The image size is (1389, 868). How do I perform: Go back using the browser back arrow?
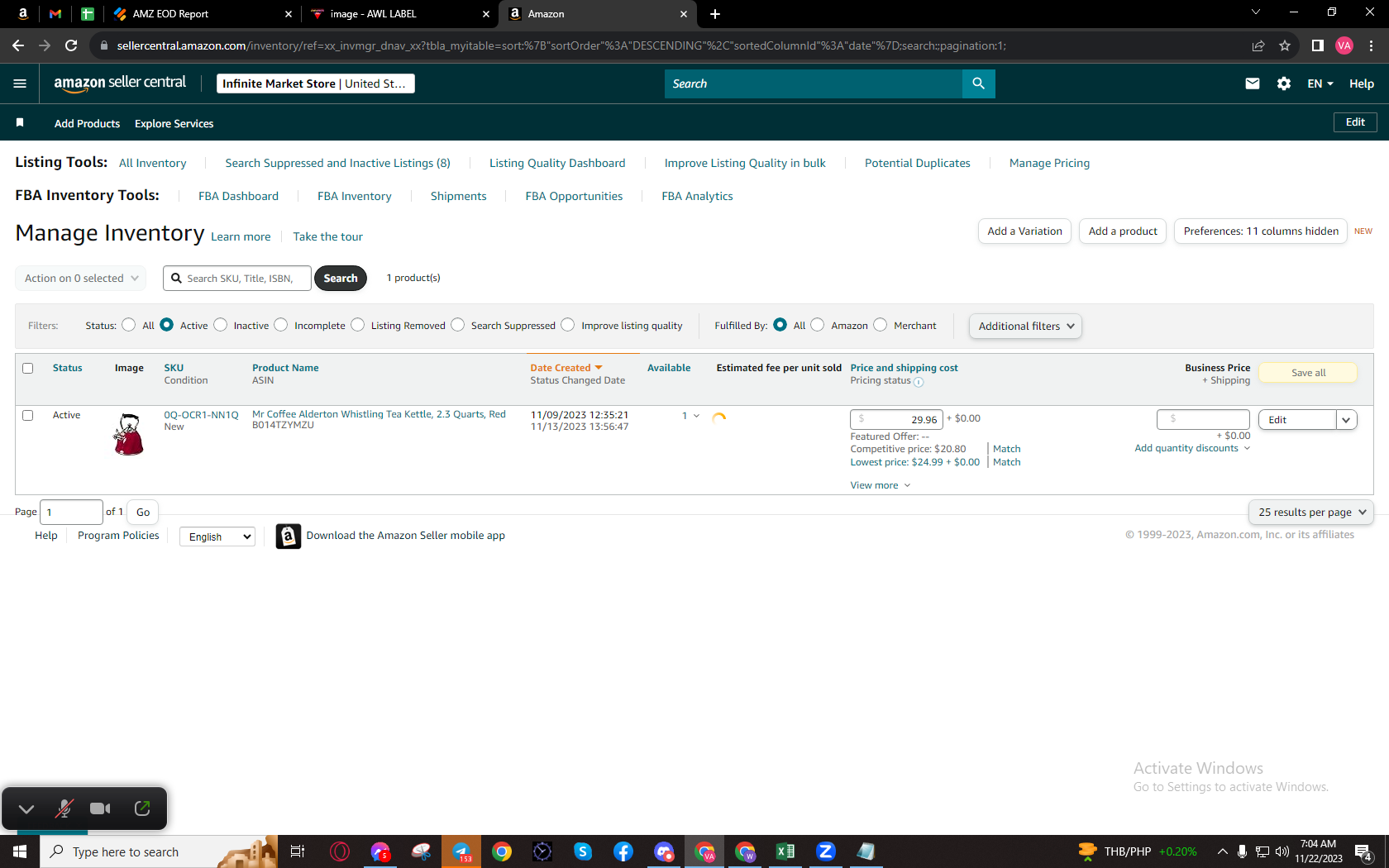[x=18, y=45]
